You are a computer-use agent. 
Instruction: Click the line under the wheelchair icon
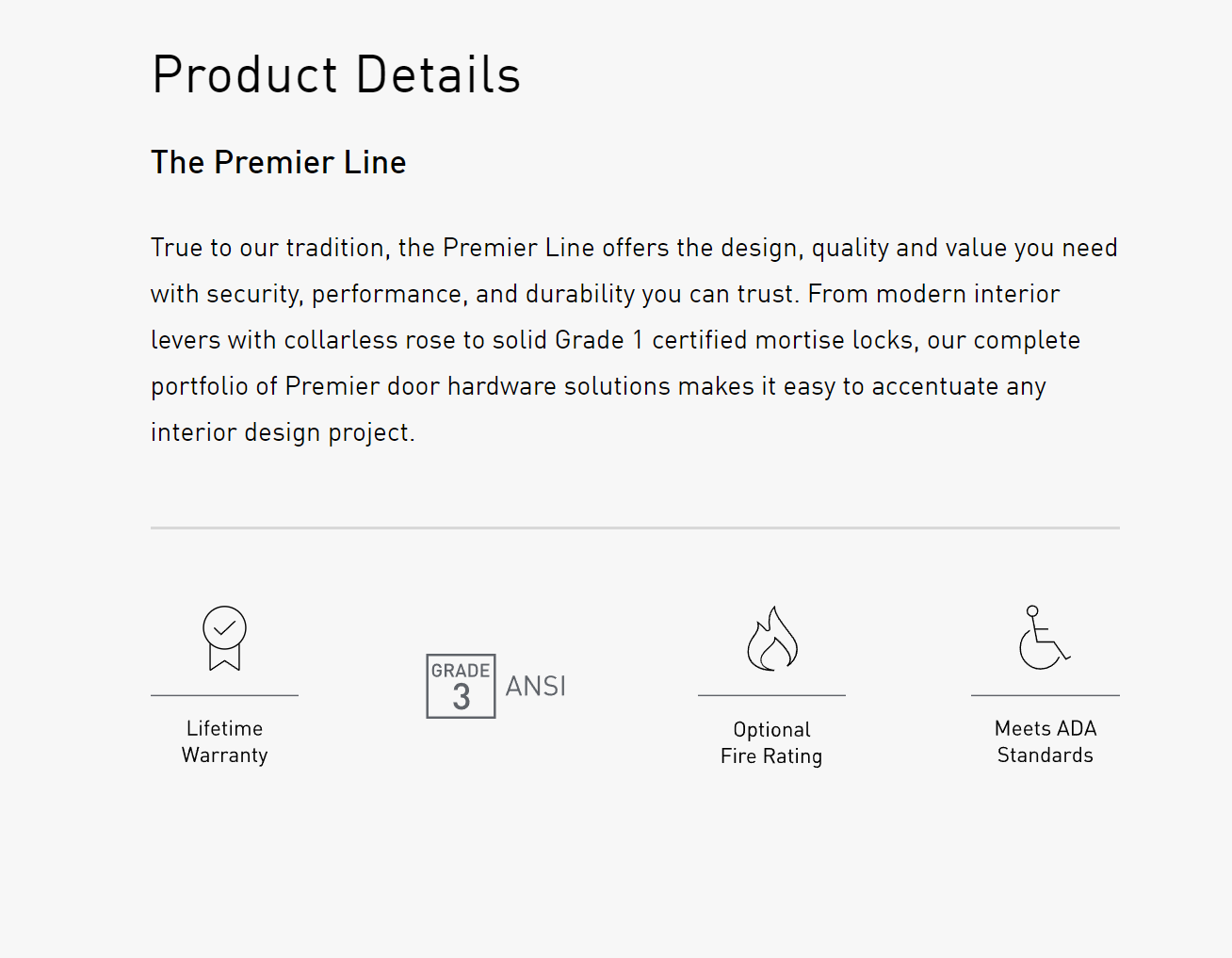(x=1046, y=695)
